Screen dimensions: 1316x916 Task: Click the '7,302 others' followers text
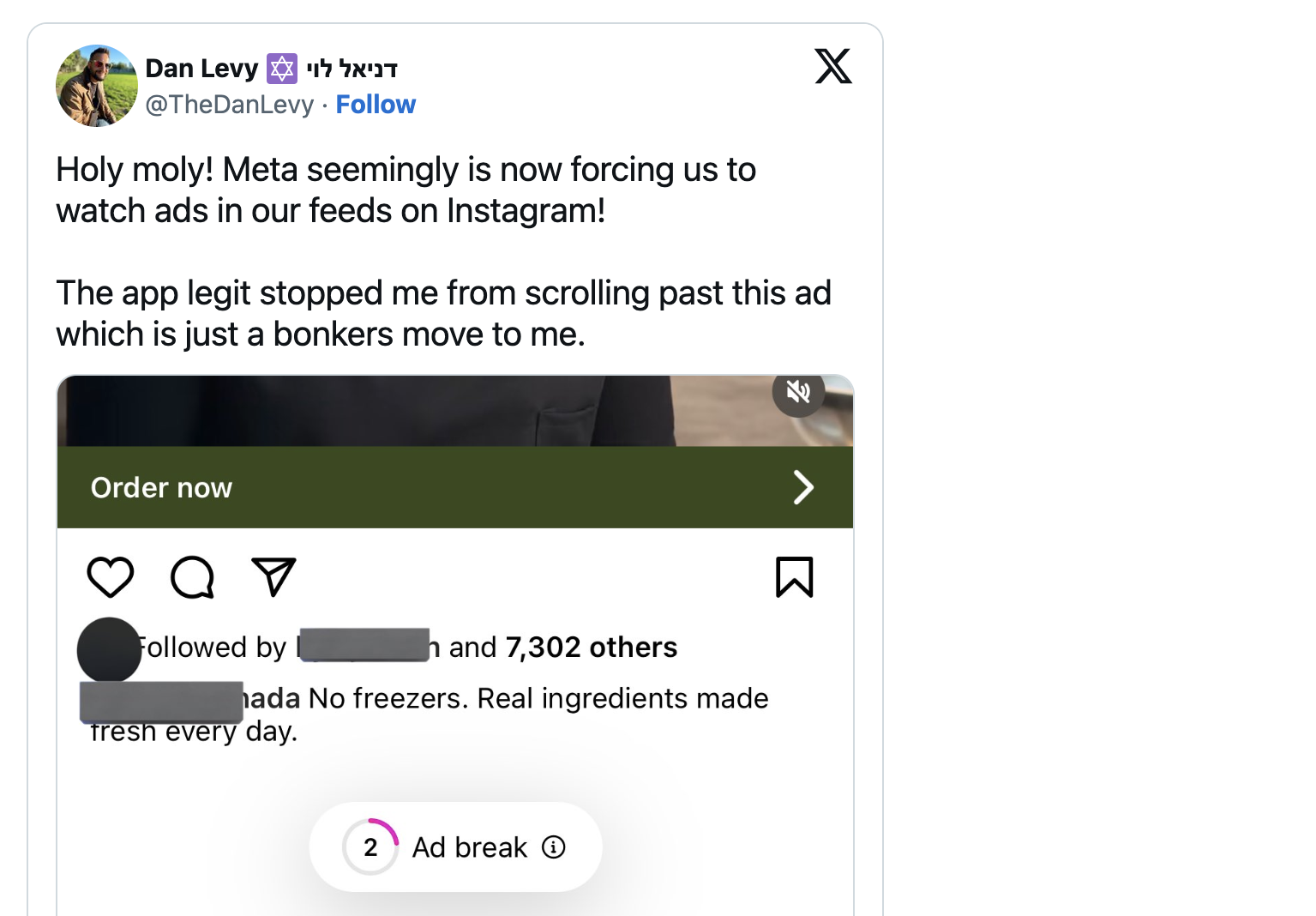(592, 648)
